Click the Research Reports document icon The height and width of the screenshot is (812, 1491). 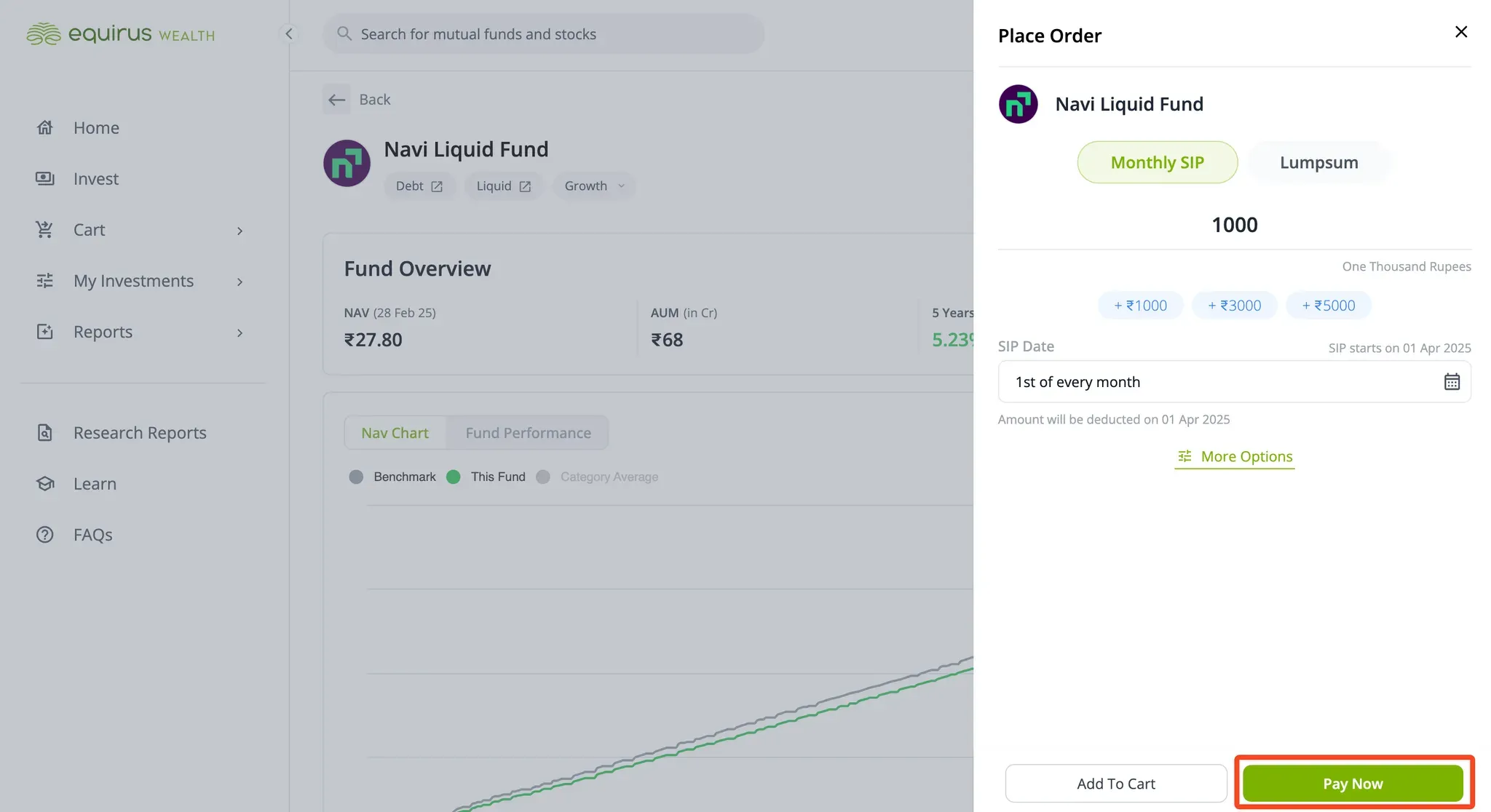coord(45,433)
